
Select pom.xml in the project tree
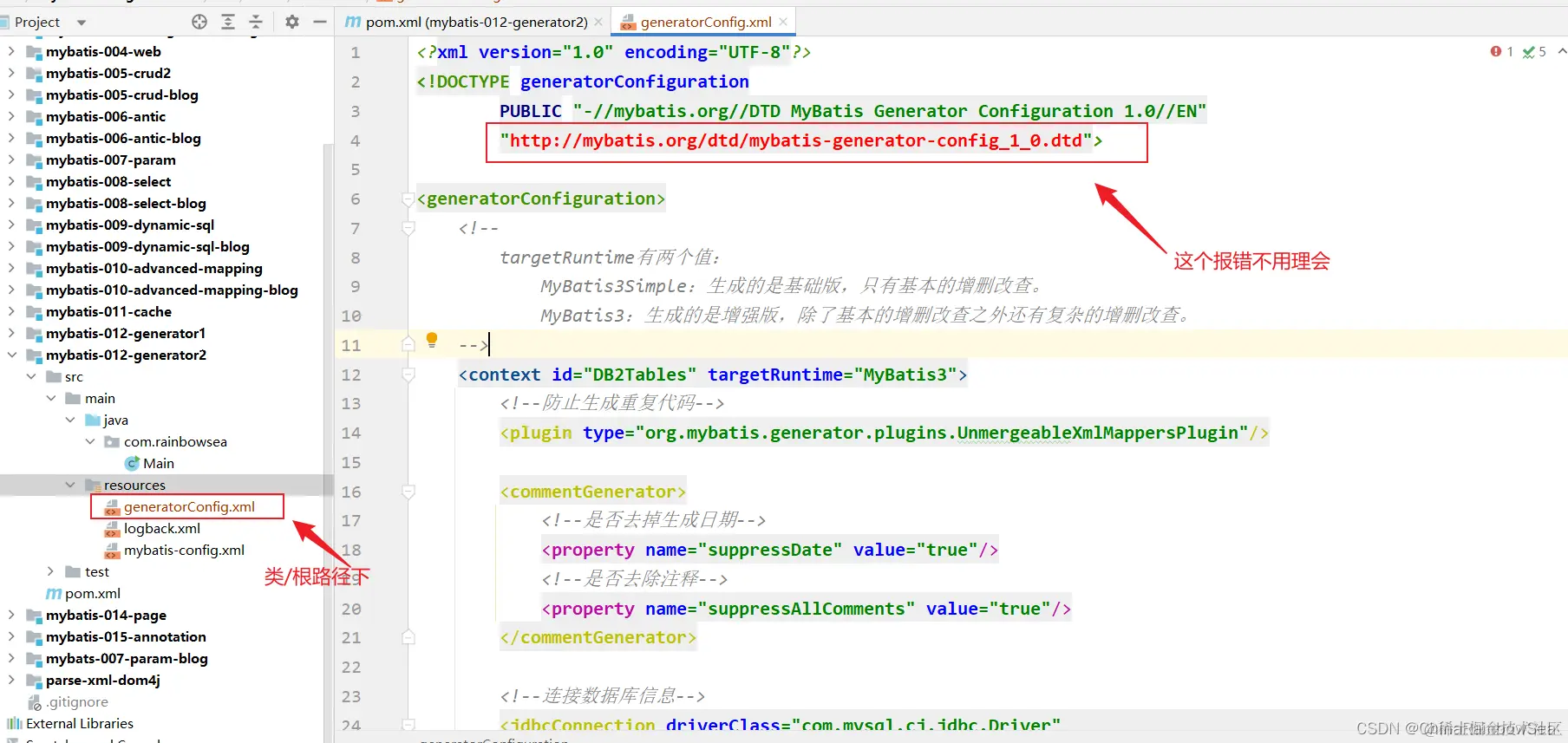92,594
